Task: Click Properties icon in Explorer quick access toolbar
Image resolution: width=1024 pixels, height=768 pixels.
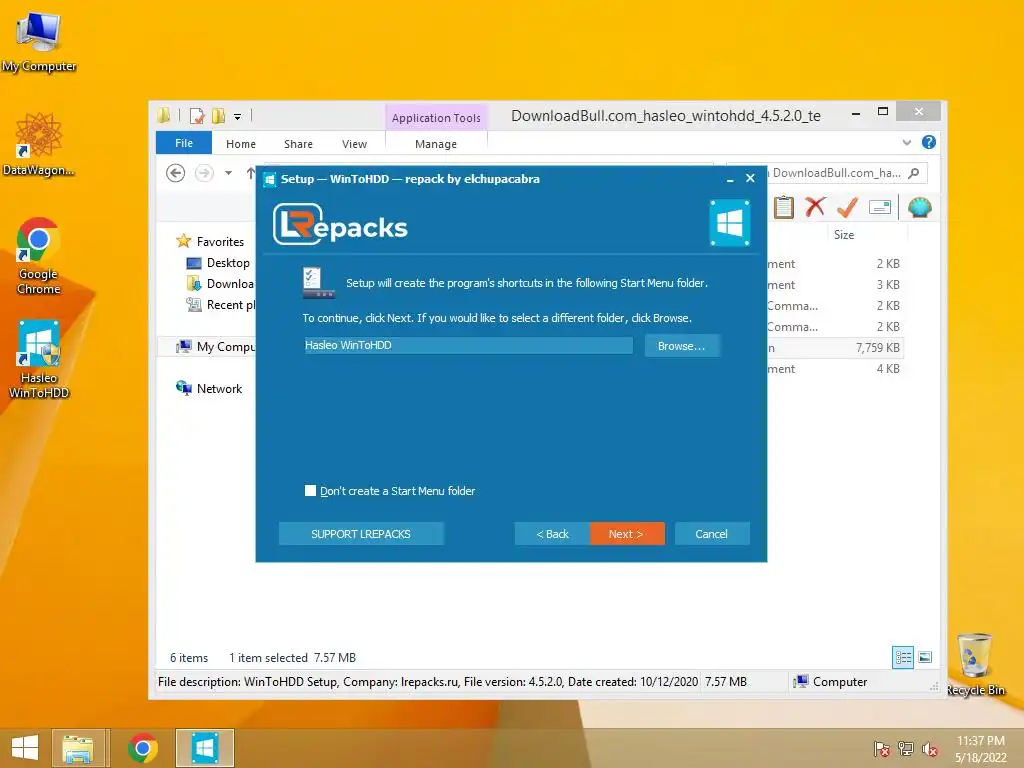Action: click(x=197, y=116)
